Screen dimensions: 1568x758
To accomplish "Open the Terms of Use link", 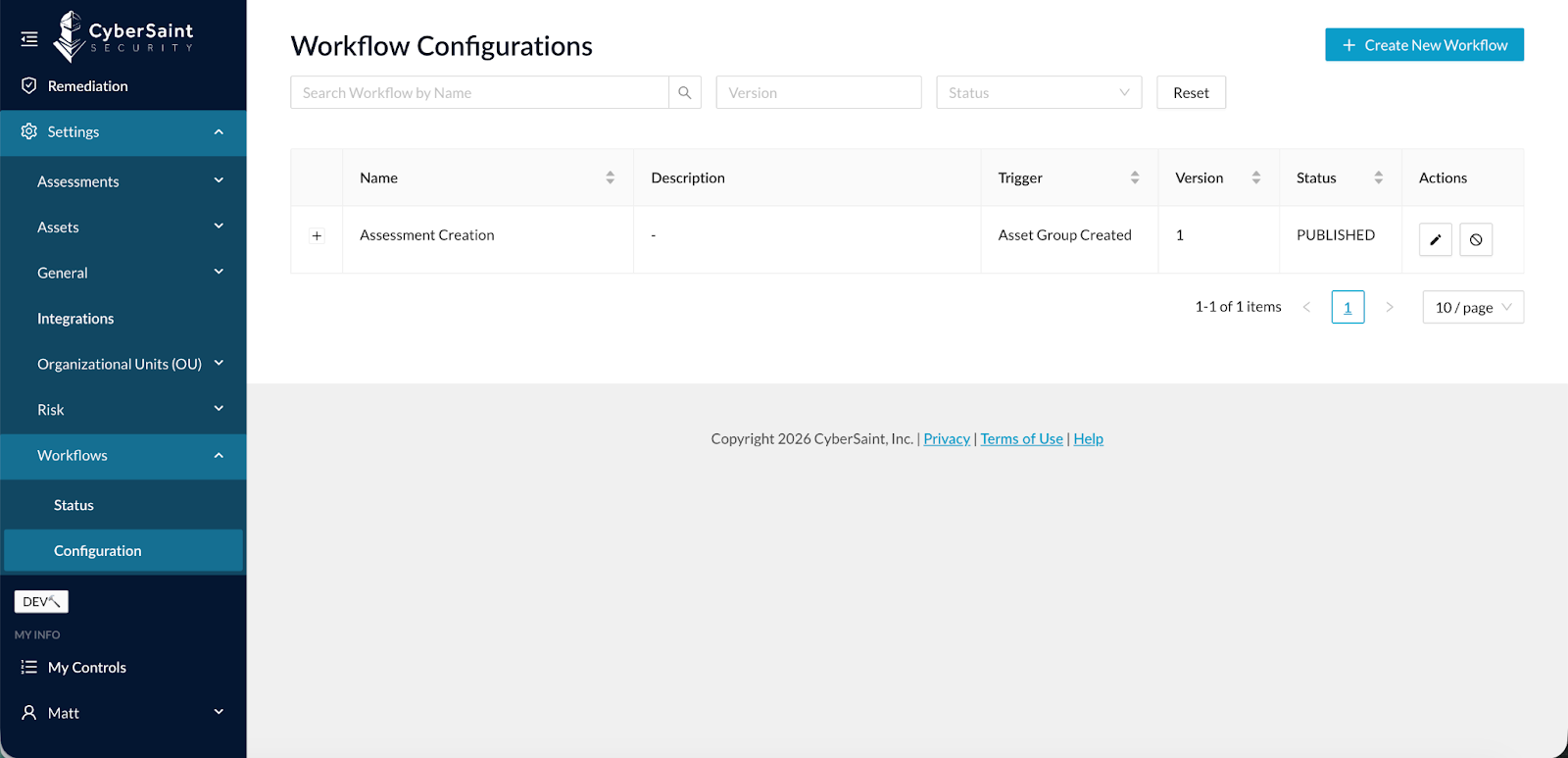I will coord(1021,439).
